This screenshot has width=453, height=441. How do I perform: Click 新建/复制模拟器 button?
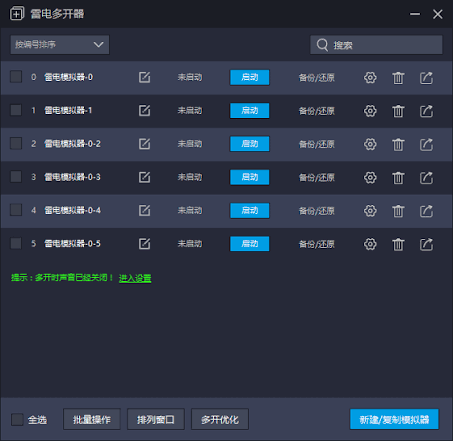coord(394,419)
